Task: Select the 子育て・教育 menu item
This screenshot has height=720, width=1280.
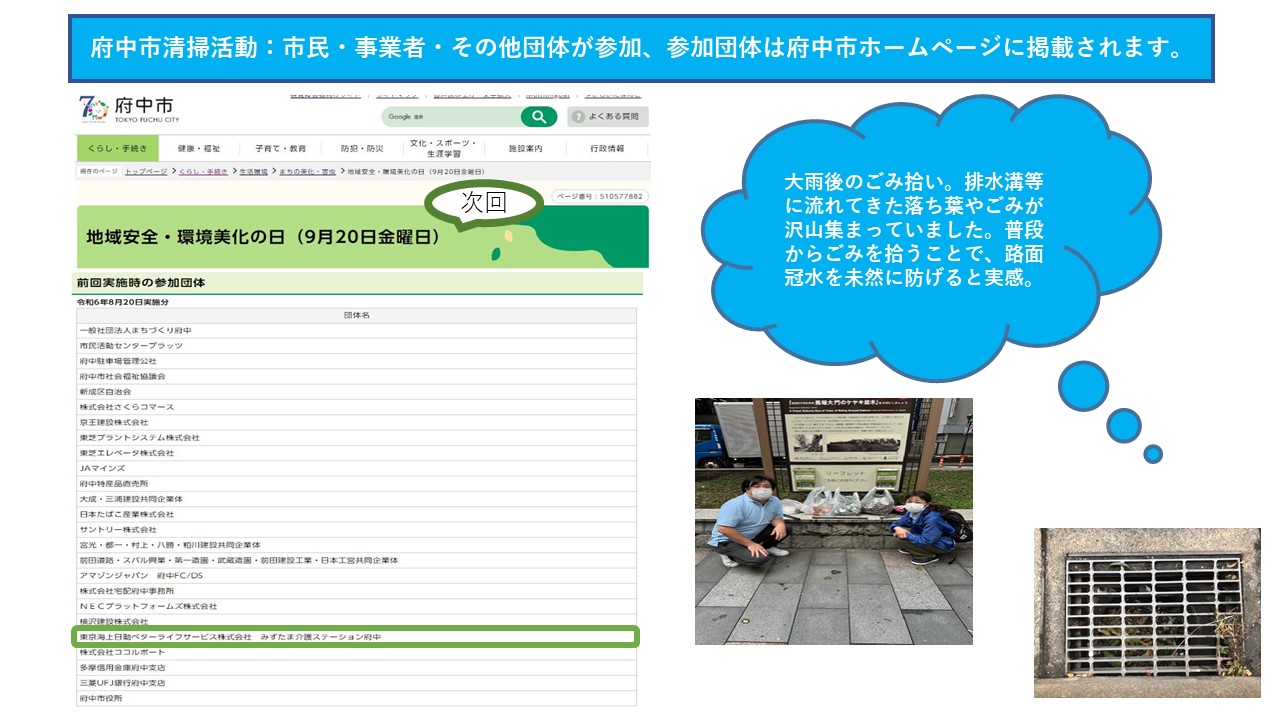Action: 280,148
